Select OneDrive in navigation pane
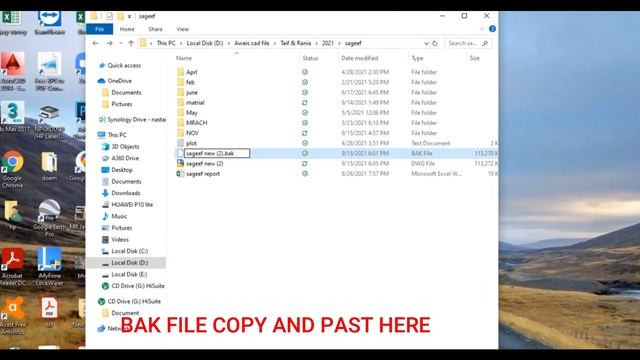The image size is (640, 360). click(x=119, y=81)
